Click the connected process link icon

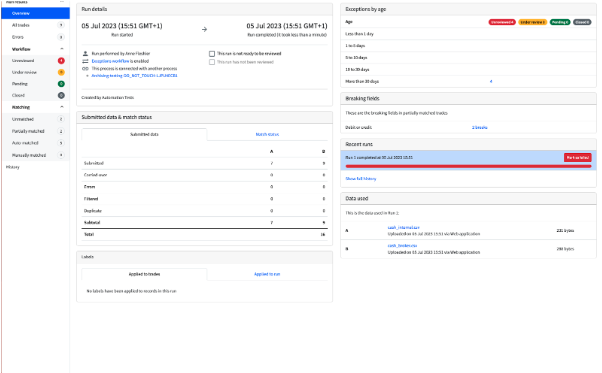coord(85,69)
